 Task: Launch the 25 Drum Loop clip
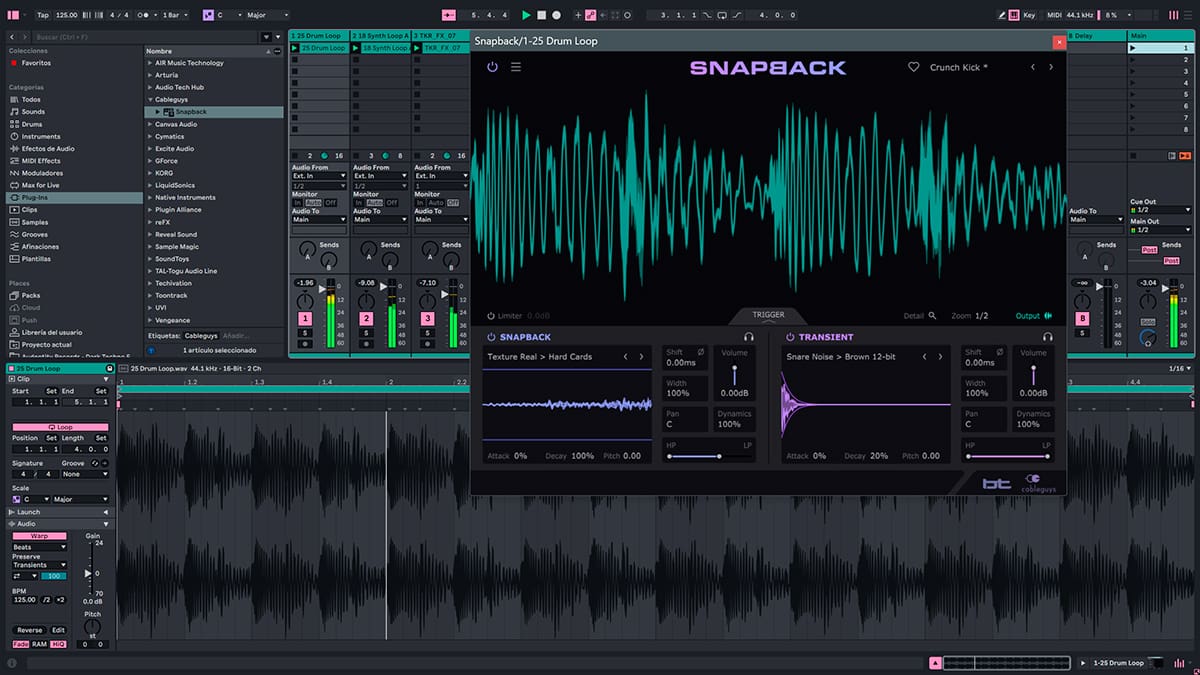(x=294, y=48)
